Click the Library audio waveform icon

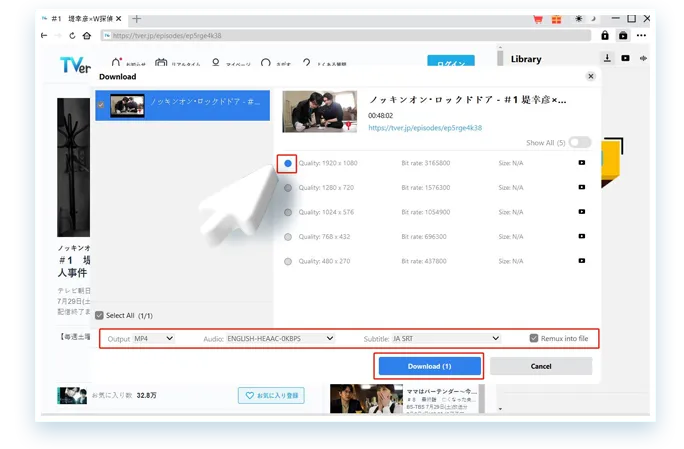click(x=643, y=58)
